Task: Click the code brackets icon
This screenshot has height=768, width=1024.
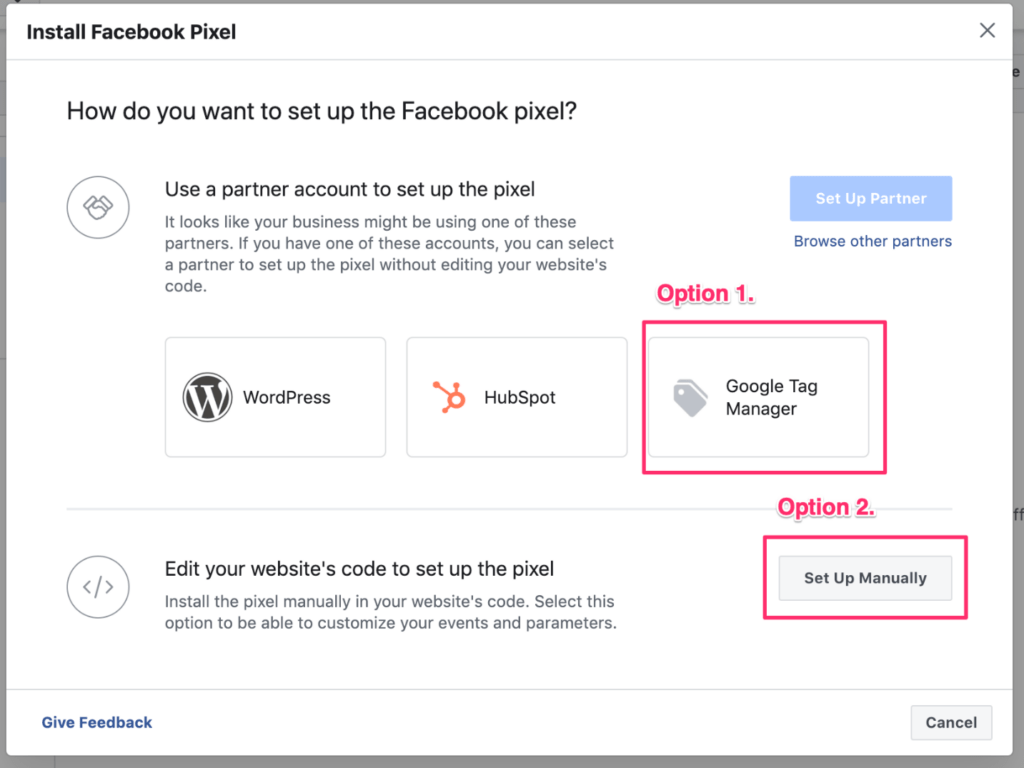Action: pos(97,587)
